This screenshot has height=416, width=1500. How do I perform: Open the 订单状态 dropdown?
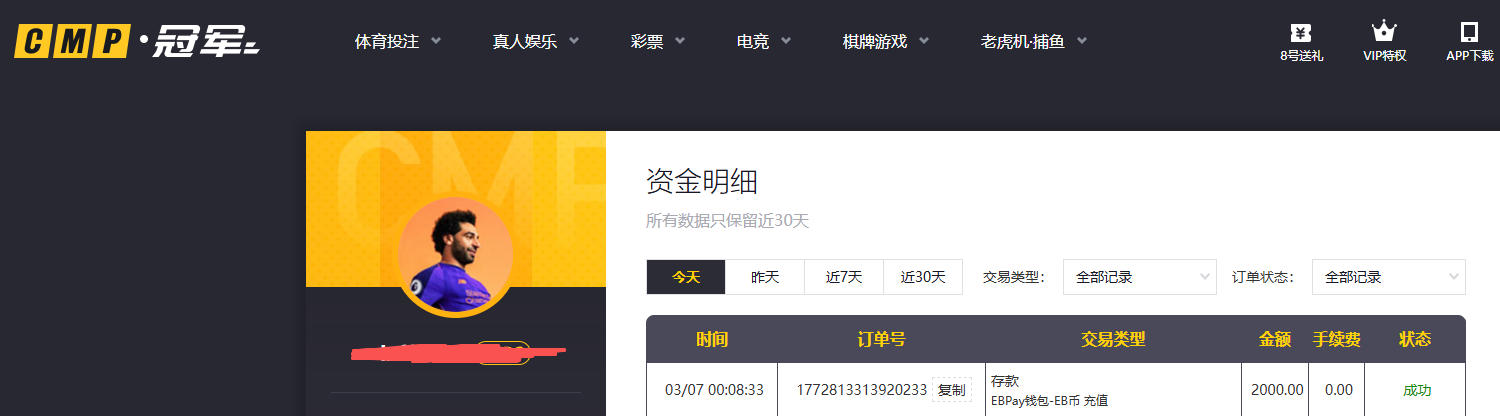coord(1388,277)
